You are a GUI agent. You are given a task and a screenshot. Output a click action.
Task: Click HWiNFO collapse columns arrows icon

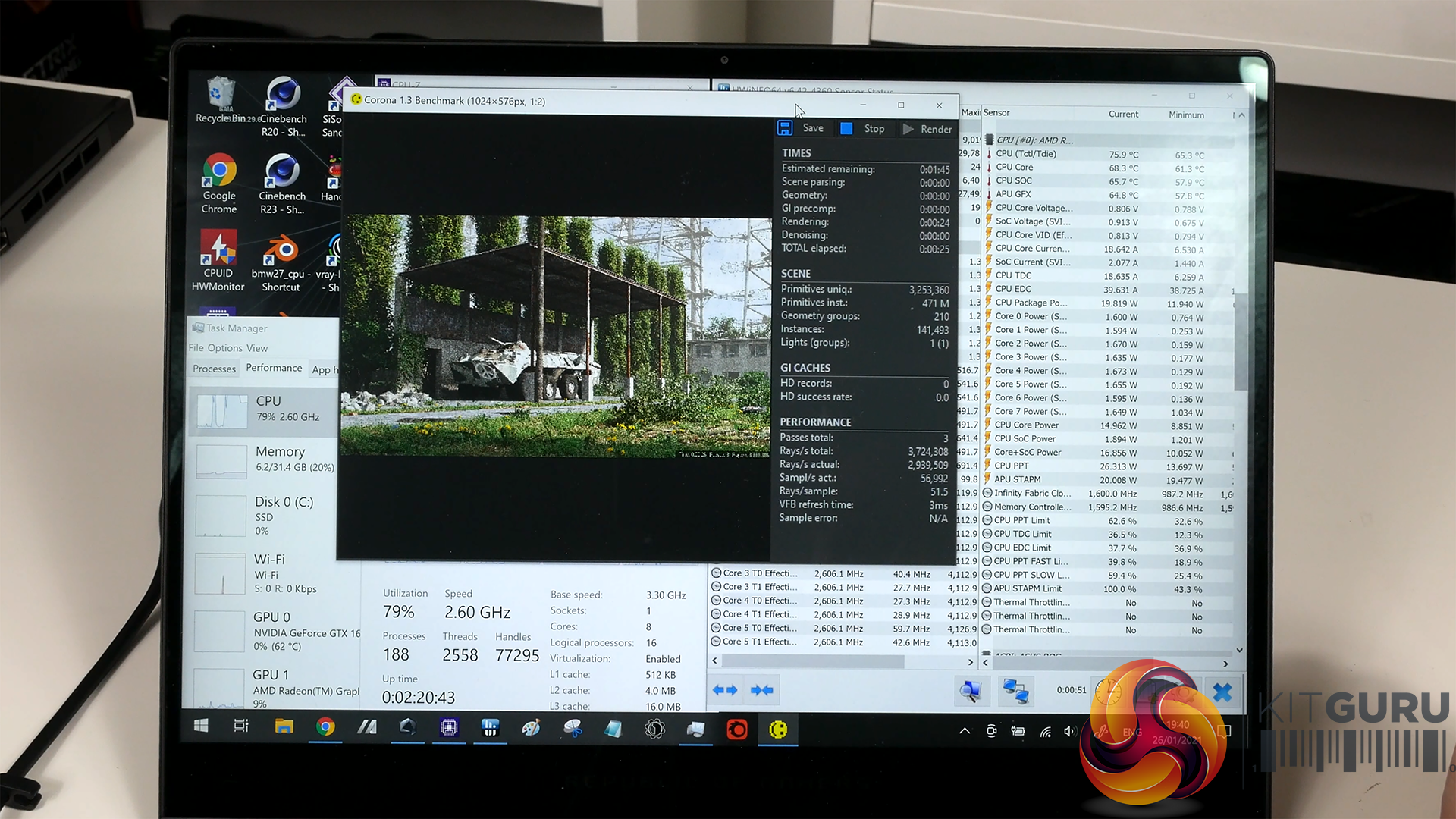tap(761, 690)
